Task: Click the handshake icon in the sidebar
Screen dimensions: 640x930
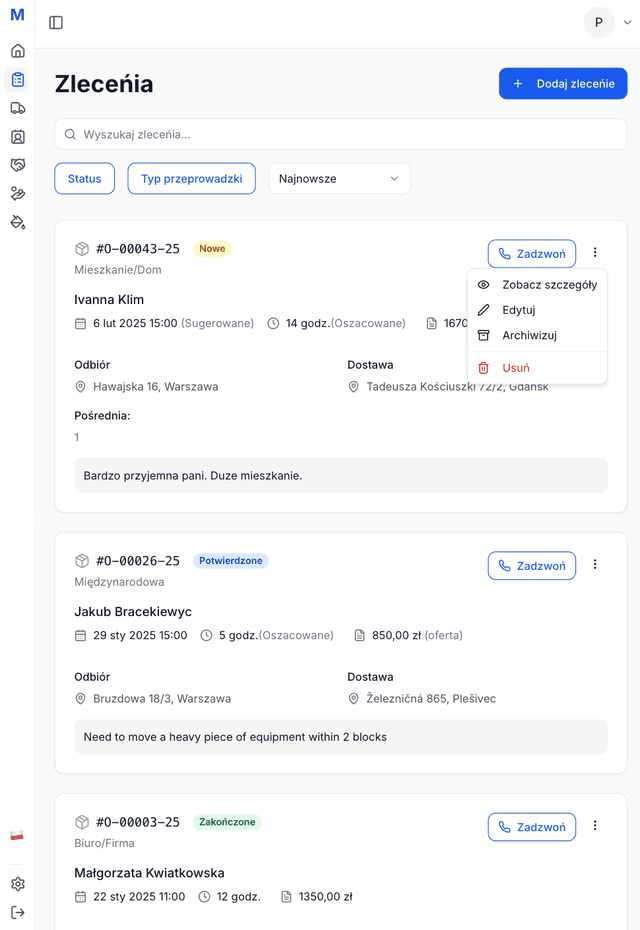Action: [18, 165]
